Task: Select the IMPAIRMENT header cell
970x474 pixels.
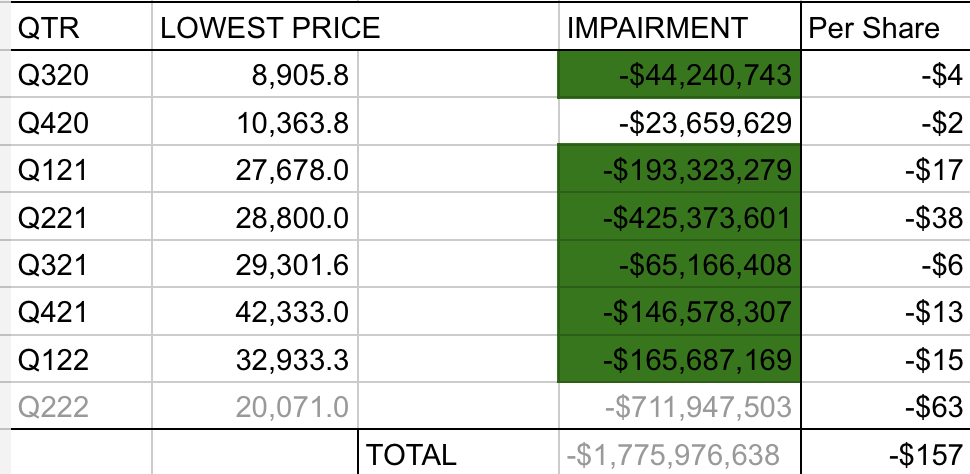Action: click(679, 27)
